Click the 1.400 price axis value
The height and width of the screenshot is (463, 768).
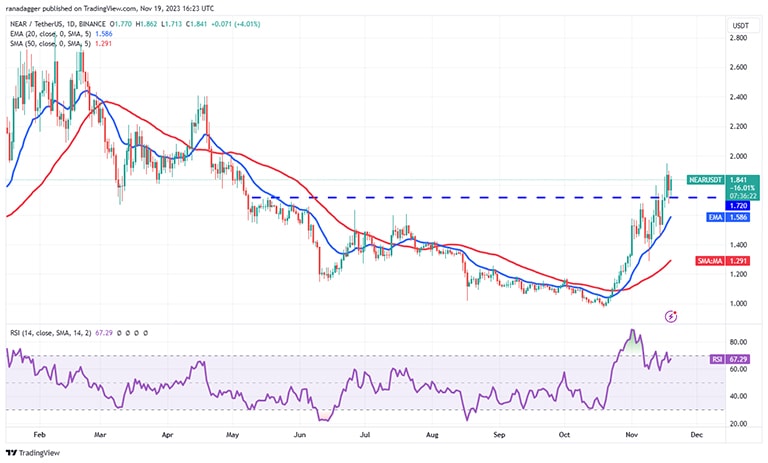738,244
